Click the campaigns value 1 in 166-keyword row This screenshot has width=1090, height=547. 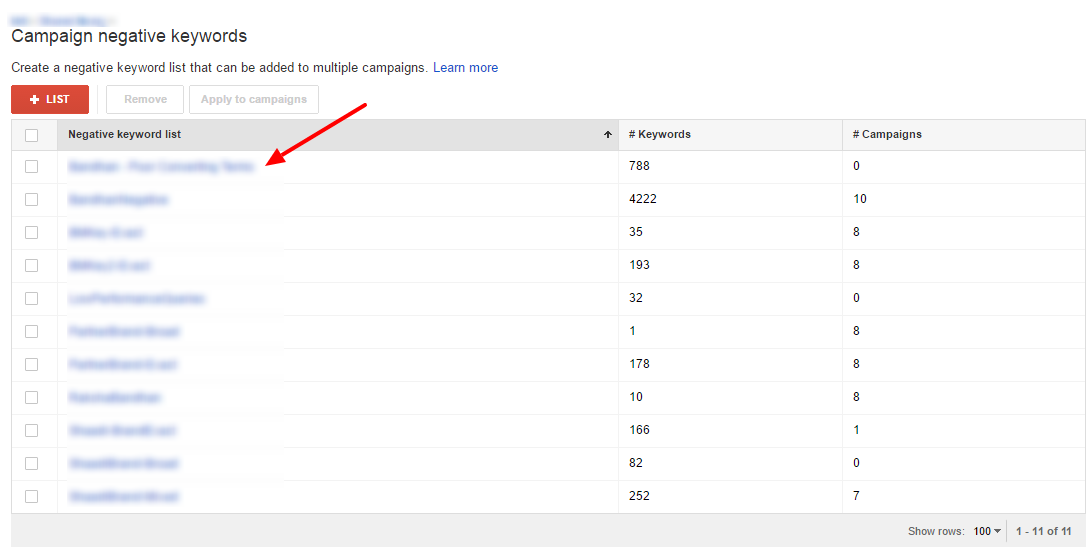click(856, 430)
